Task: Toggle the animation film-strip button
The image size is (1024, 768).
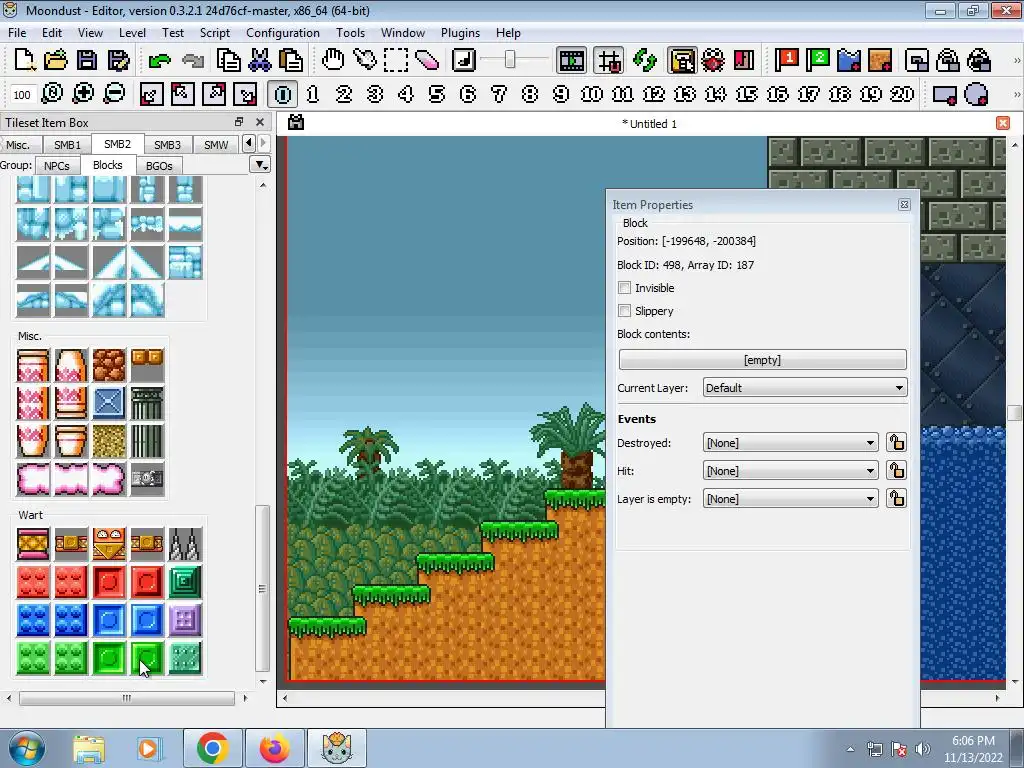Action: [x=571, y=60]
